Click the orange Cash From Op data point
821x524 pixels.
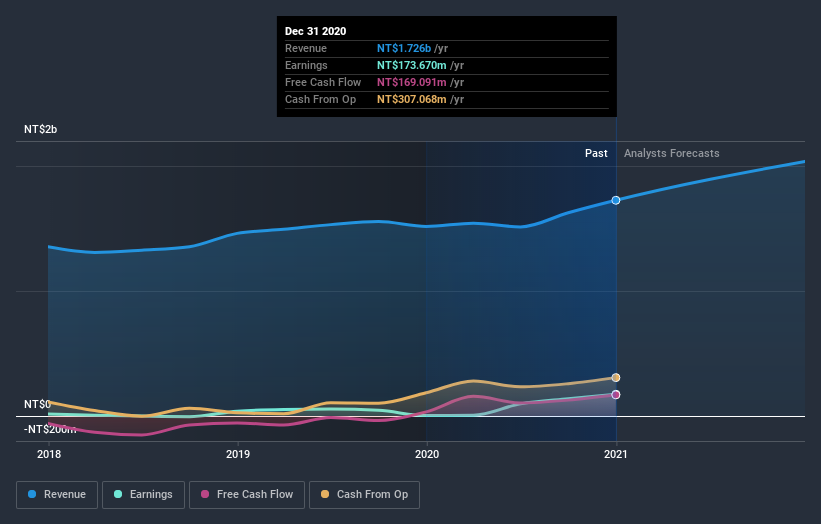(616, 377)
